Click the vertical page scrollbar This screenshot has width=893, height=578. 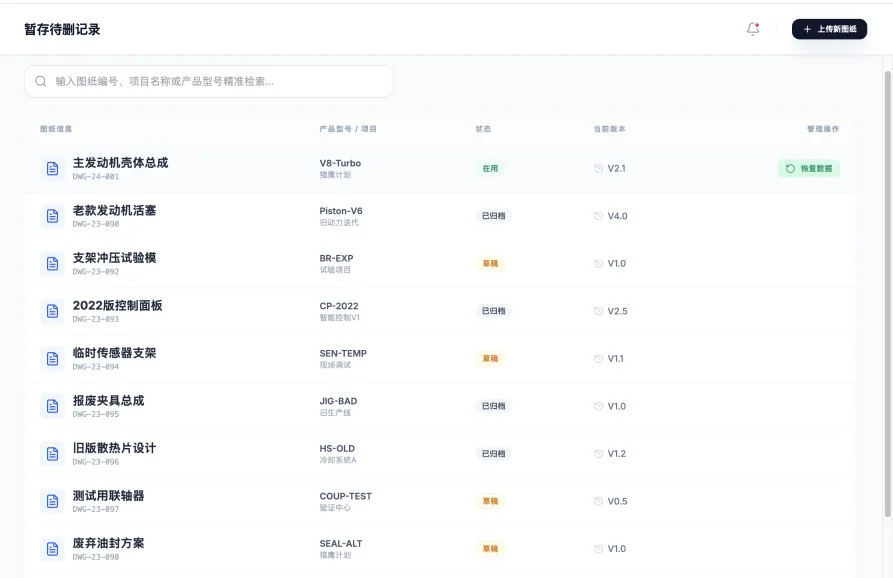887,294
